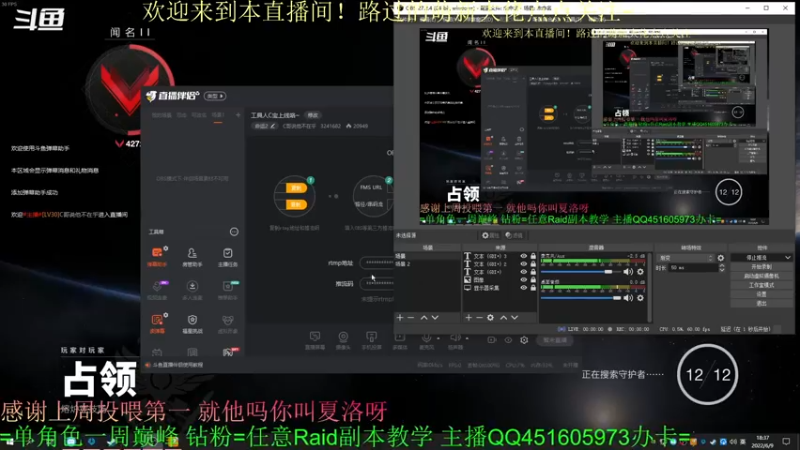Screen dimensions: 800x450
Task: Move the selected scene up in OBS
Action: coord(424,318)
